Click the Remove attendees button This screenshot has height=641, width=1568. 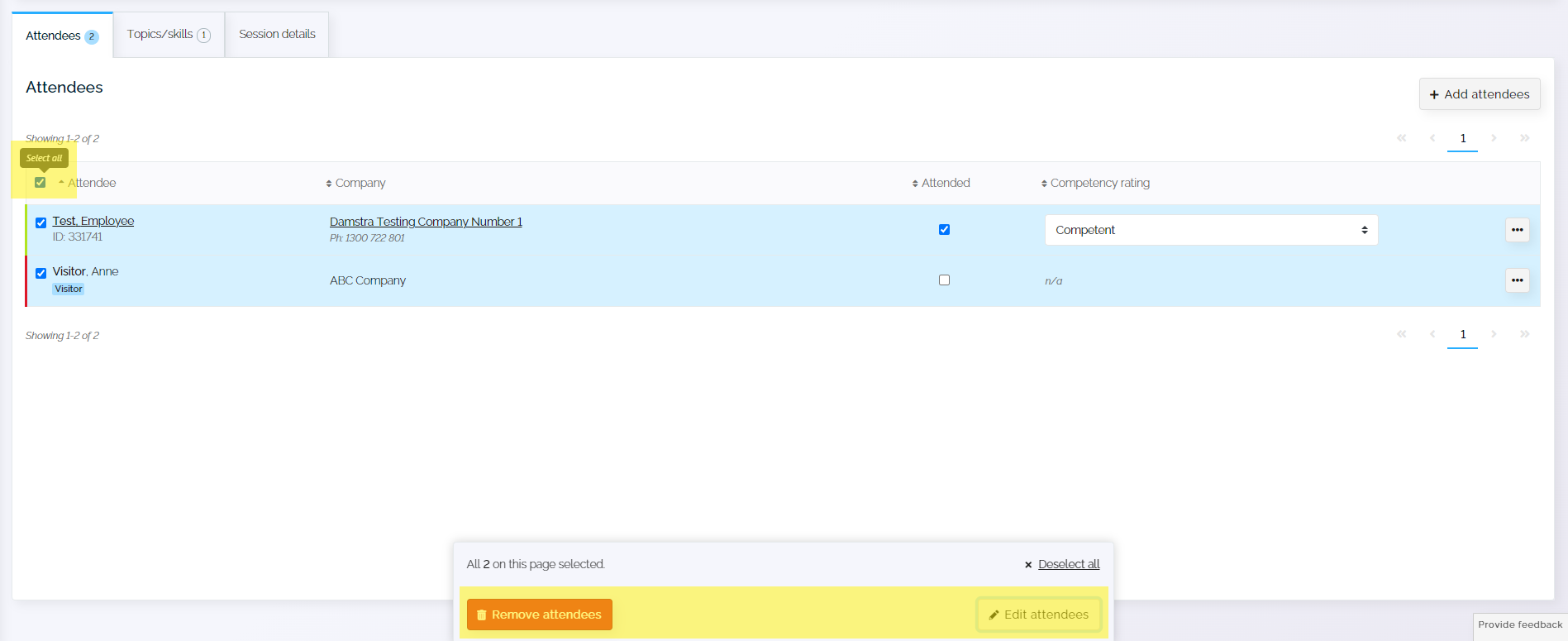540,615
